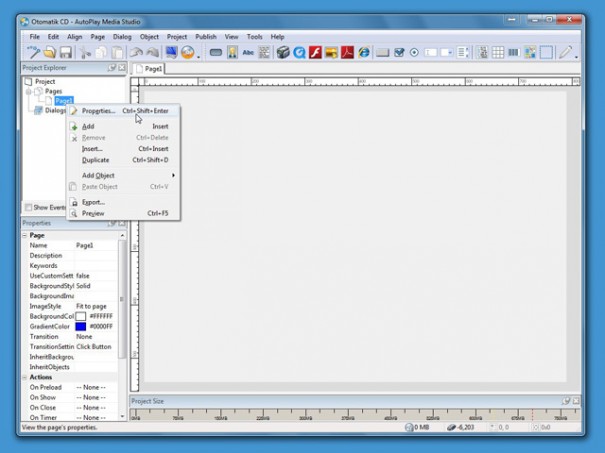Collapse the Actions properties category
The height and width of the screenshot is (453, 605).
(x=25, y=377)
